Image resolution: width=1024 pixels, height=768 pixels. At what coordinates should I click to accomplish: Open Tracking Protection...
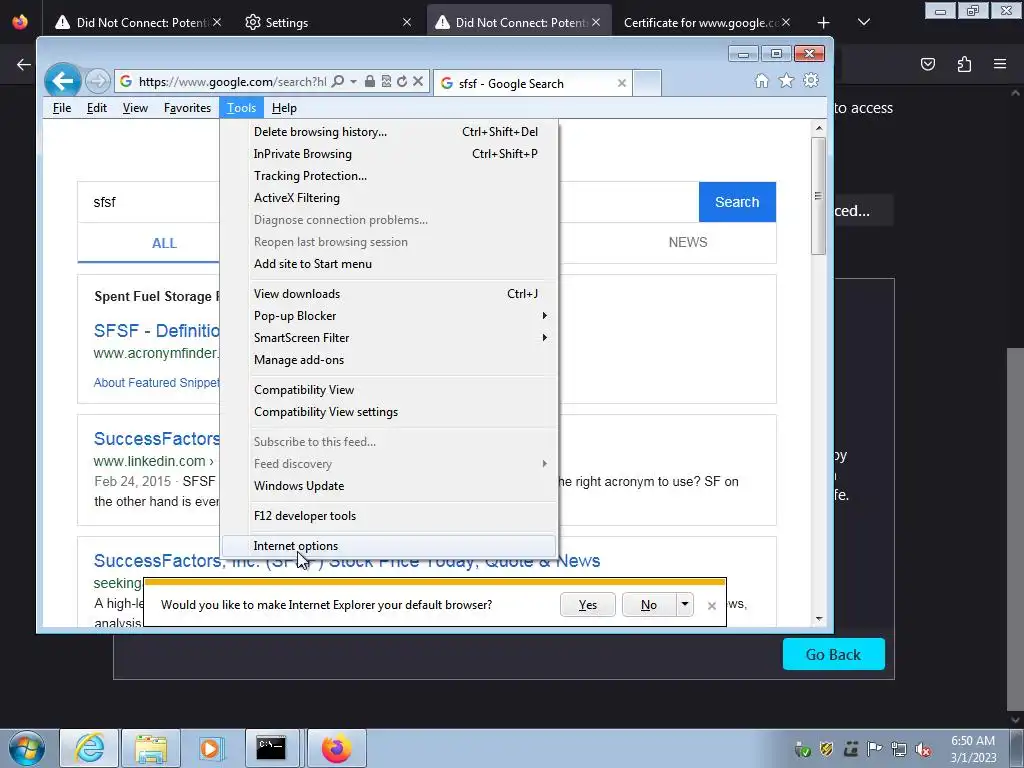(x=389, y=176)
